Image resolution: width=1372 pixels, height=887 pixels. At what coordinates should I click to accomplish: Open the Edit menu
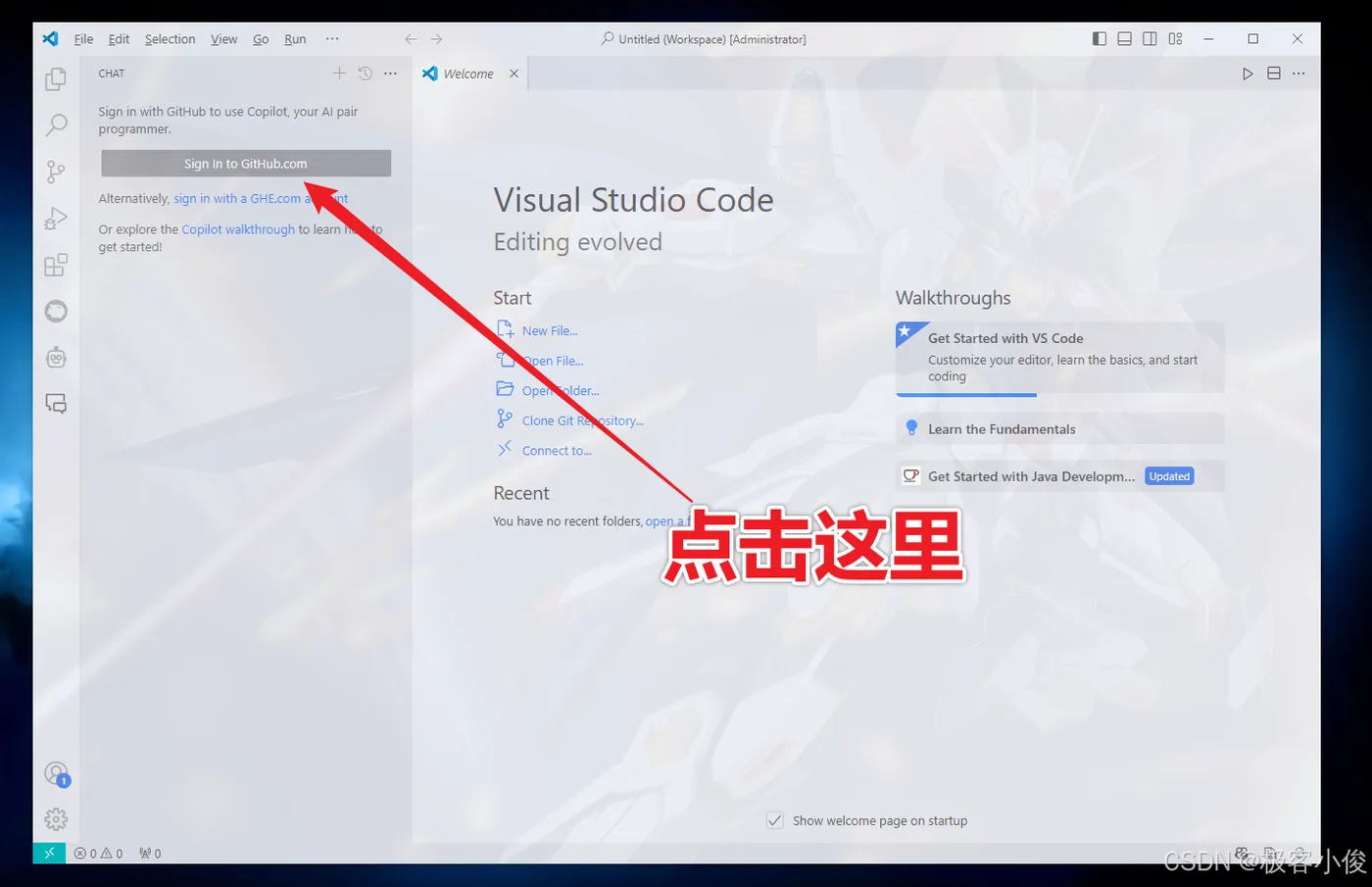point(119,39)
